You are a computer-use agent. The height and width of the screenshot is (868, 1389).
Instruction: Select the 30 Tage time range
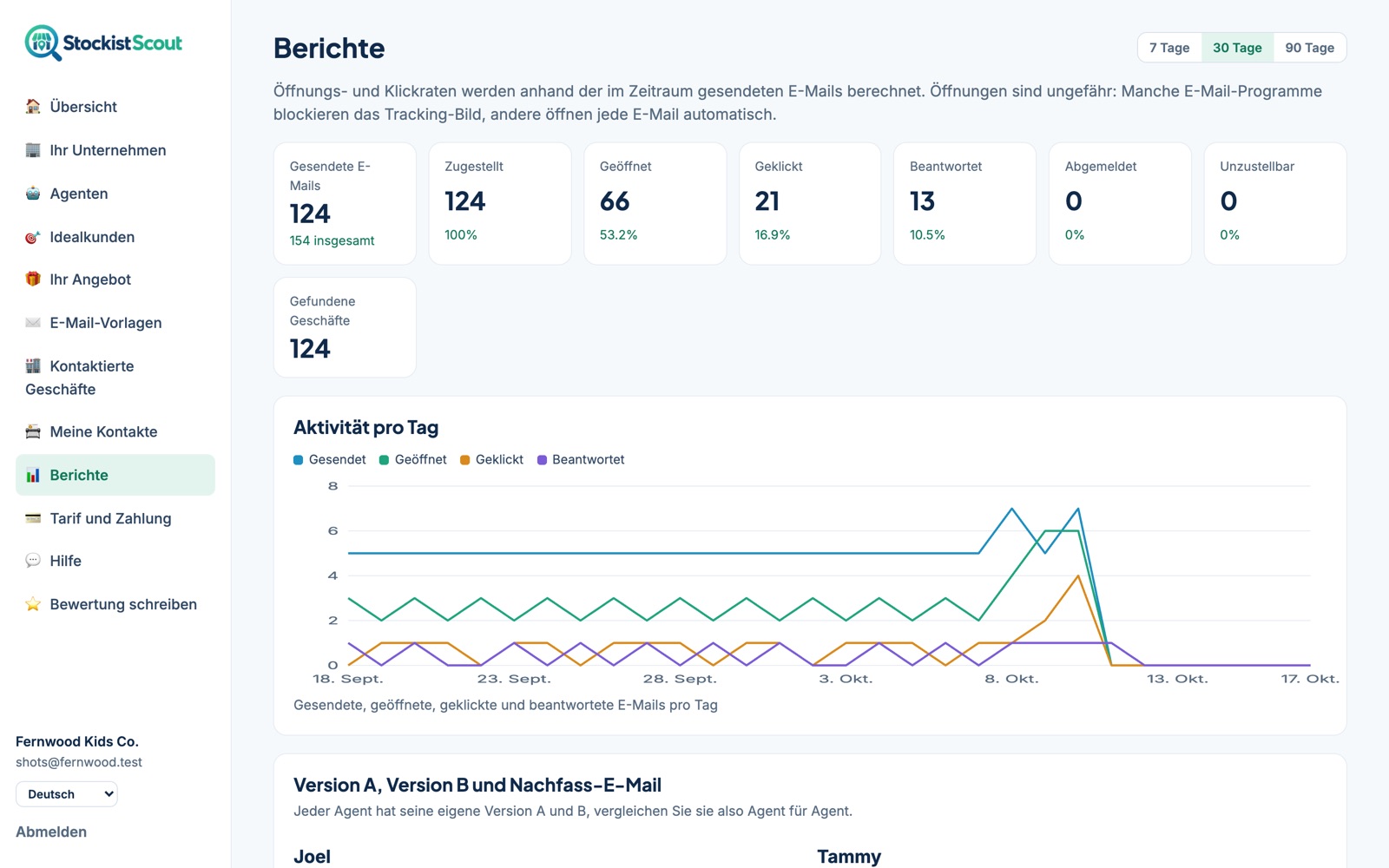click(x=1237, y=48)
